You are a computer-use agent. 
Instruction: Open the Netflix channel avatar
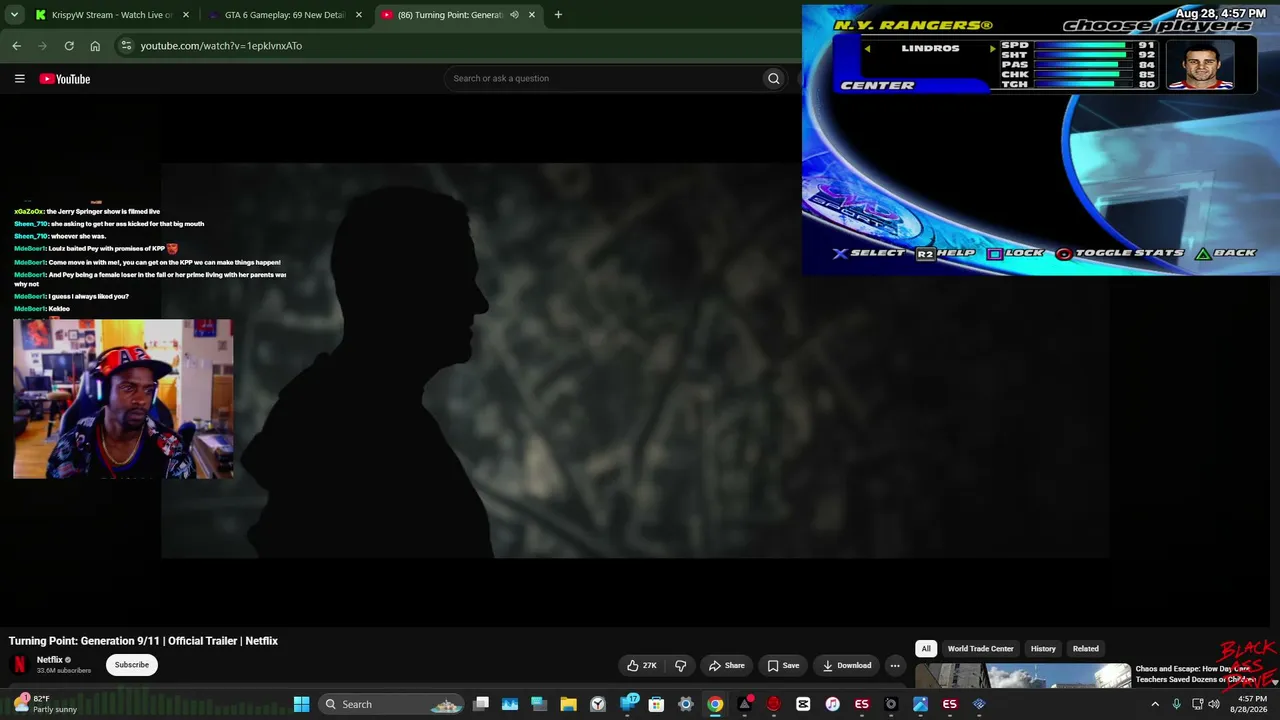point(19,665)
